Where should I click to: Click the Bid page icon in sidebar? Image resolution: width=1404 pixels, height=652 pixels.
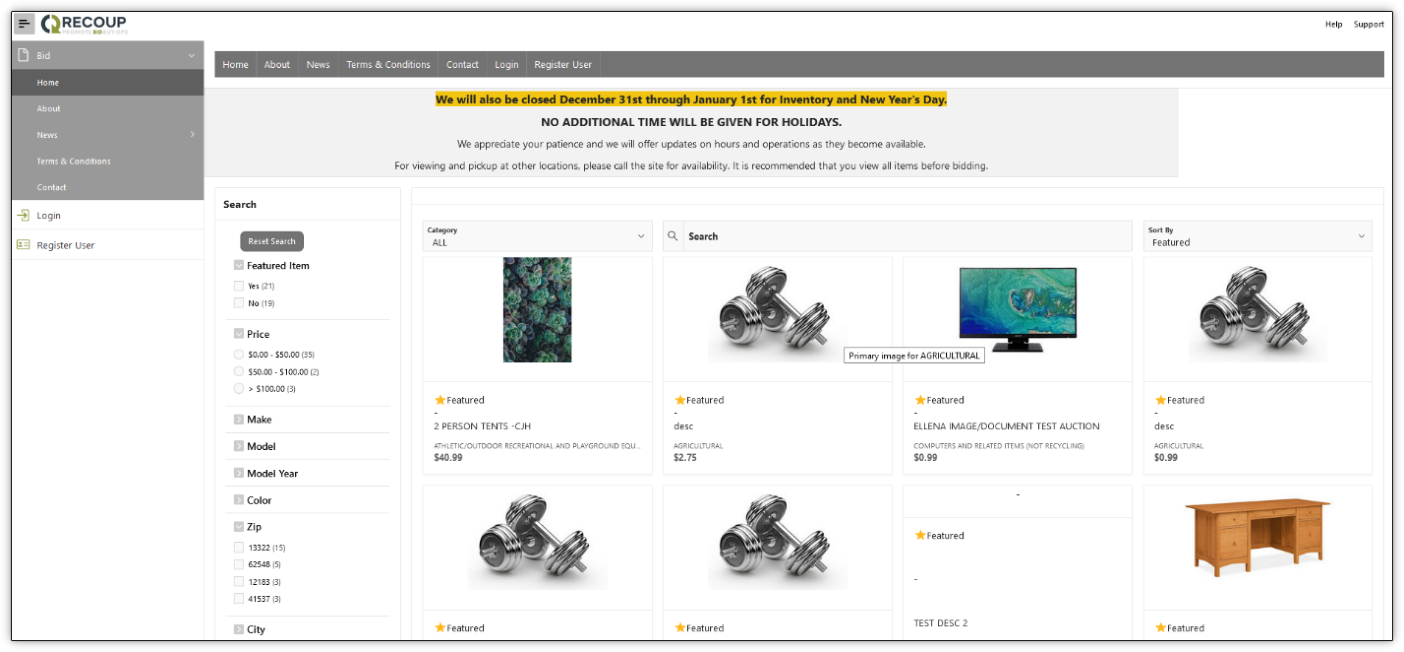tap(23, 56)
